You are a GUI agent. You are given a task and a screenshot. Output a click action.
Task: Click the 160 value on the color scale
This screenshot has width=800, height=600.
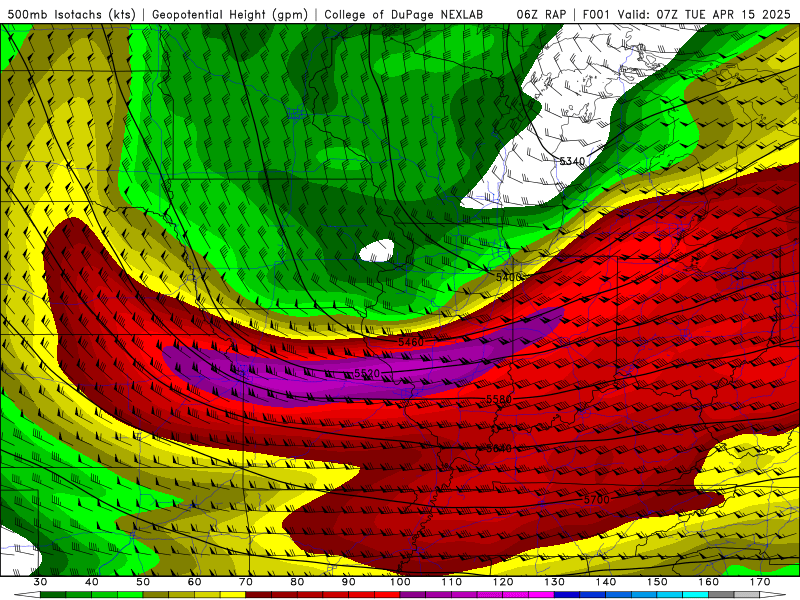click(x=709, y=582)
